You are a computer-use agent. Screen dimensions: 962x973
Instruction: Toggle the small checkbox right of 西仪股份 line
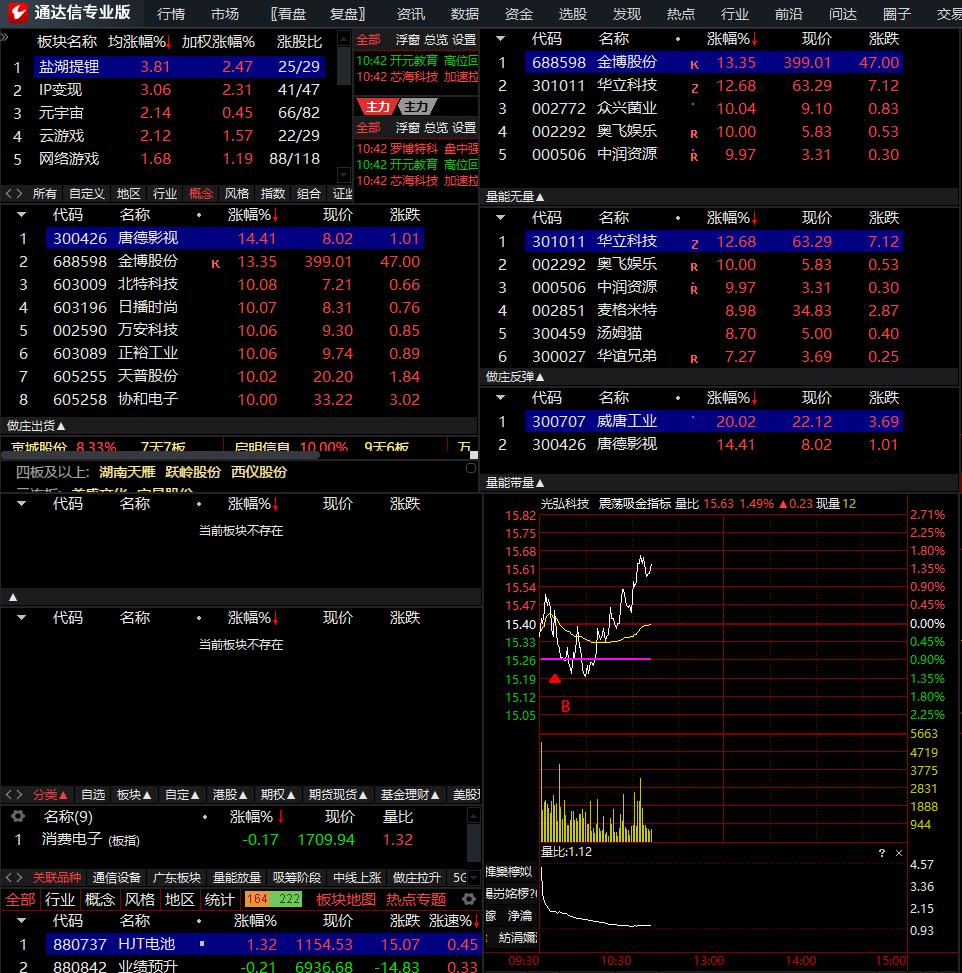click(x=471, y=468)
